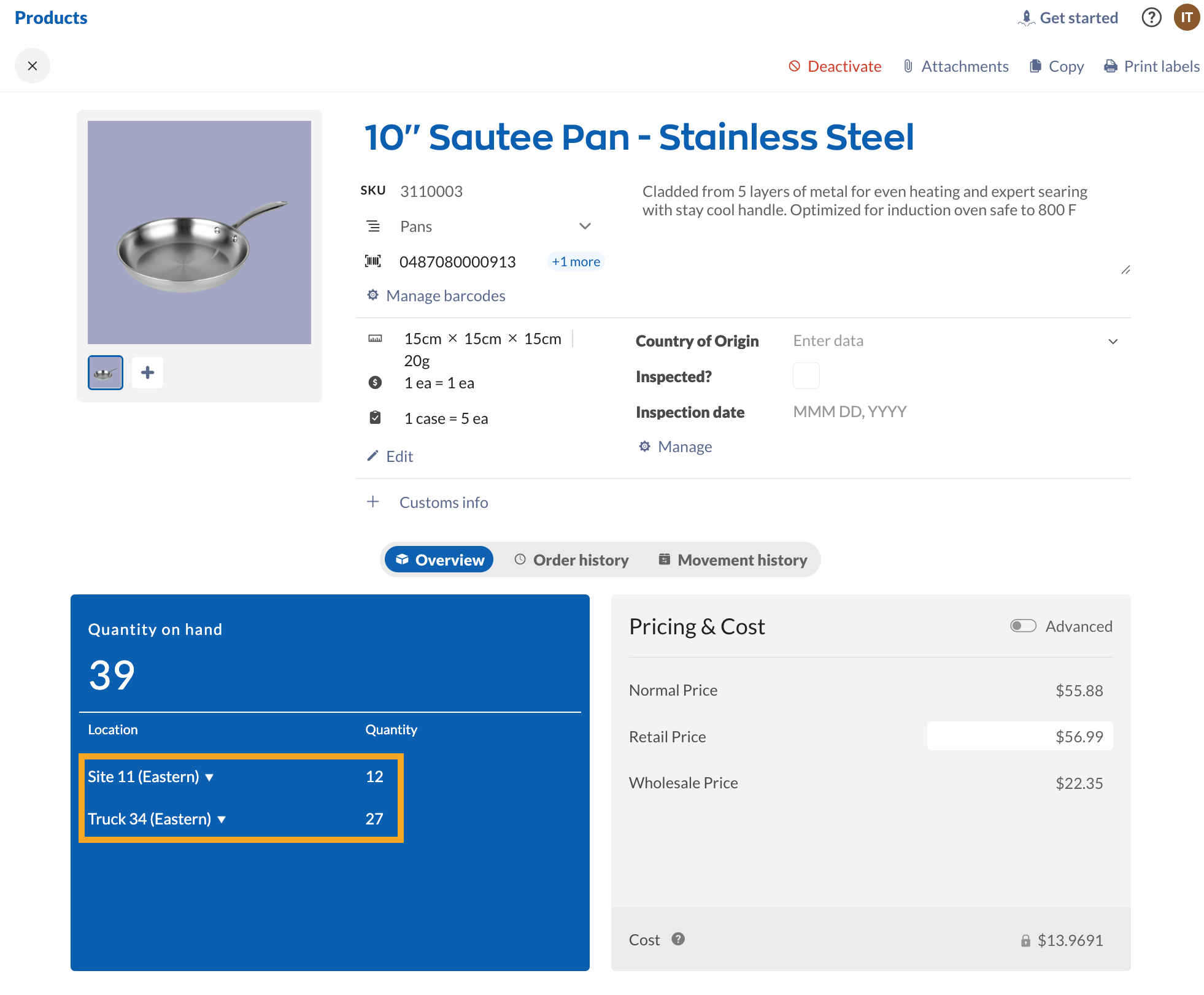Click the +1 more barcodes badge
This screenshot has width=1204, height=995.
coord(576,262)
